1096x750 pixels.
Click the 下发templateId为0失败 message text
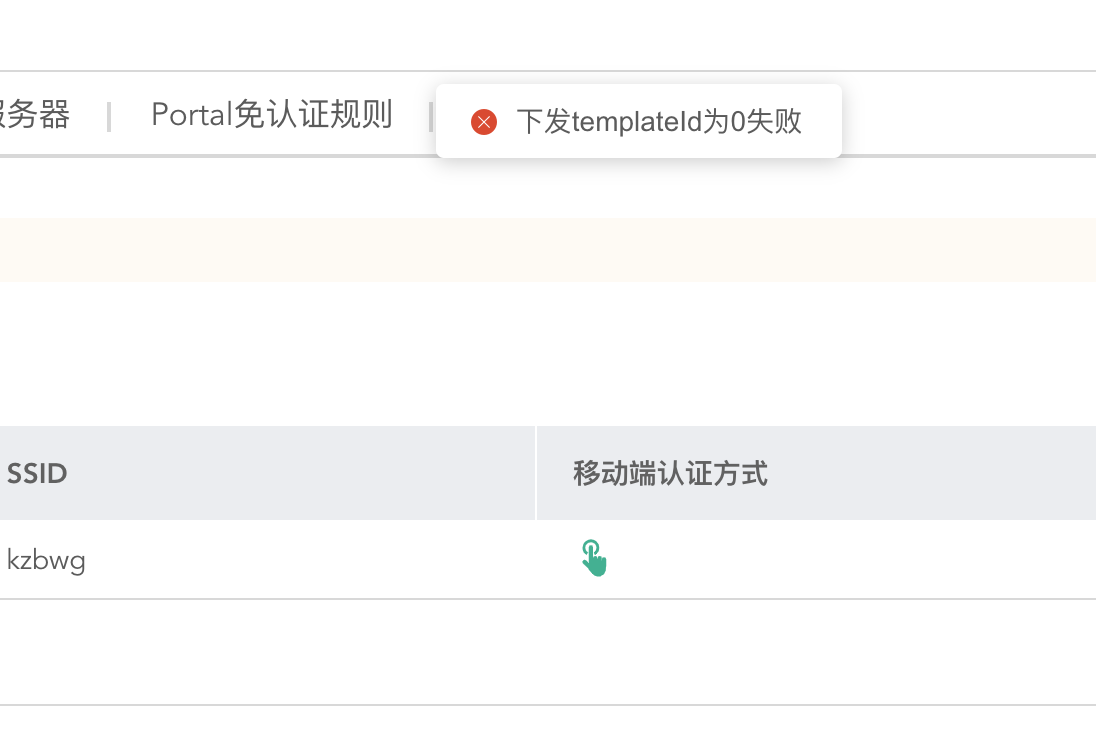(659, 122)
